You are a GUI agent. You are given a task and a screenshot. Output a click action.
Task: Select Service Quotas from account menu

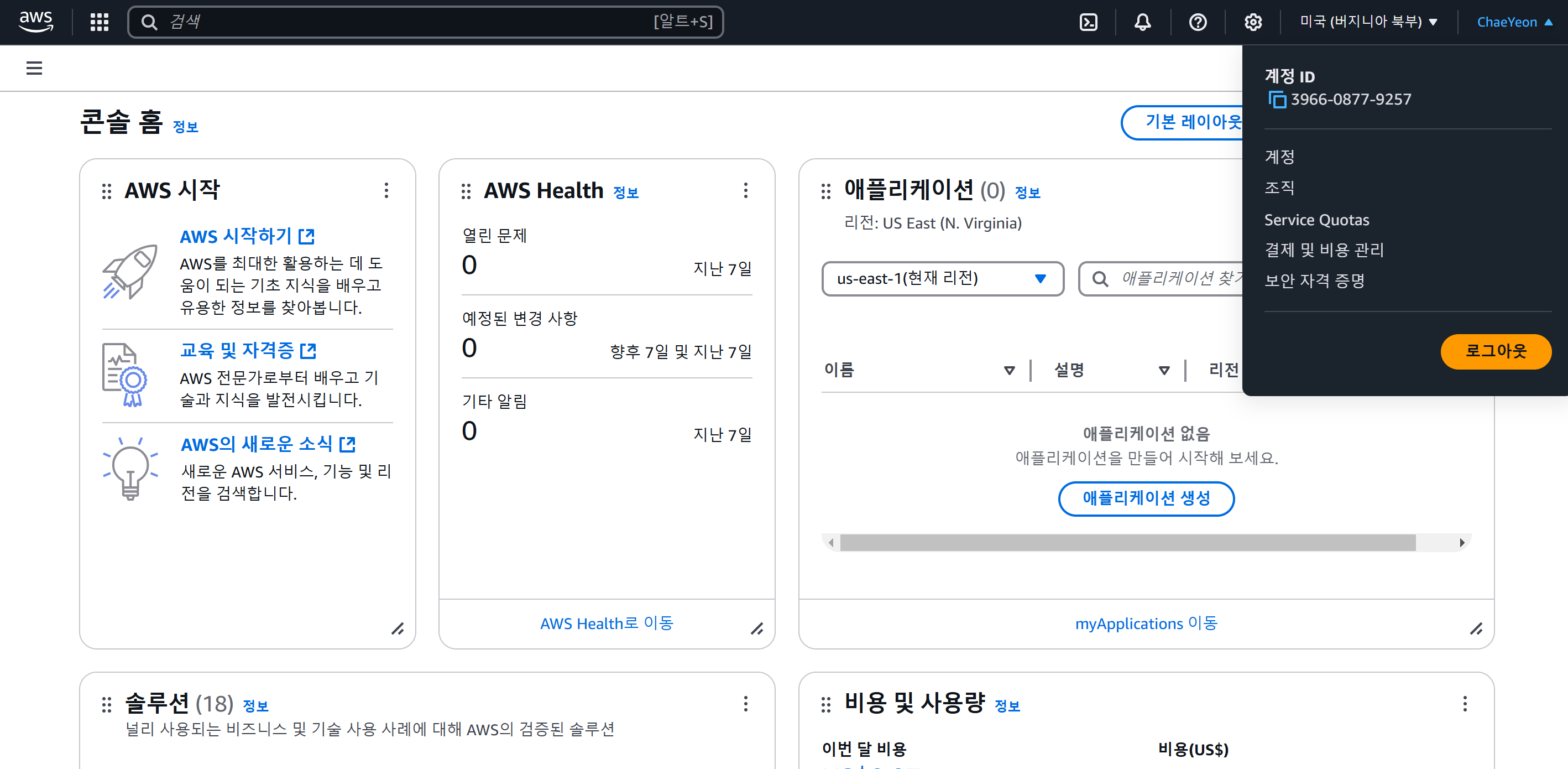click(x=1316, y=220)
